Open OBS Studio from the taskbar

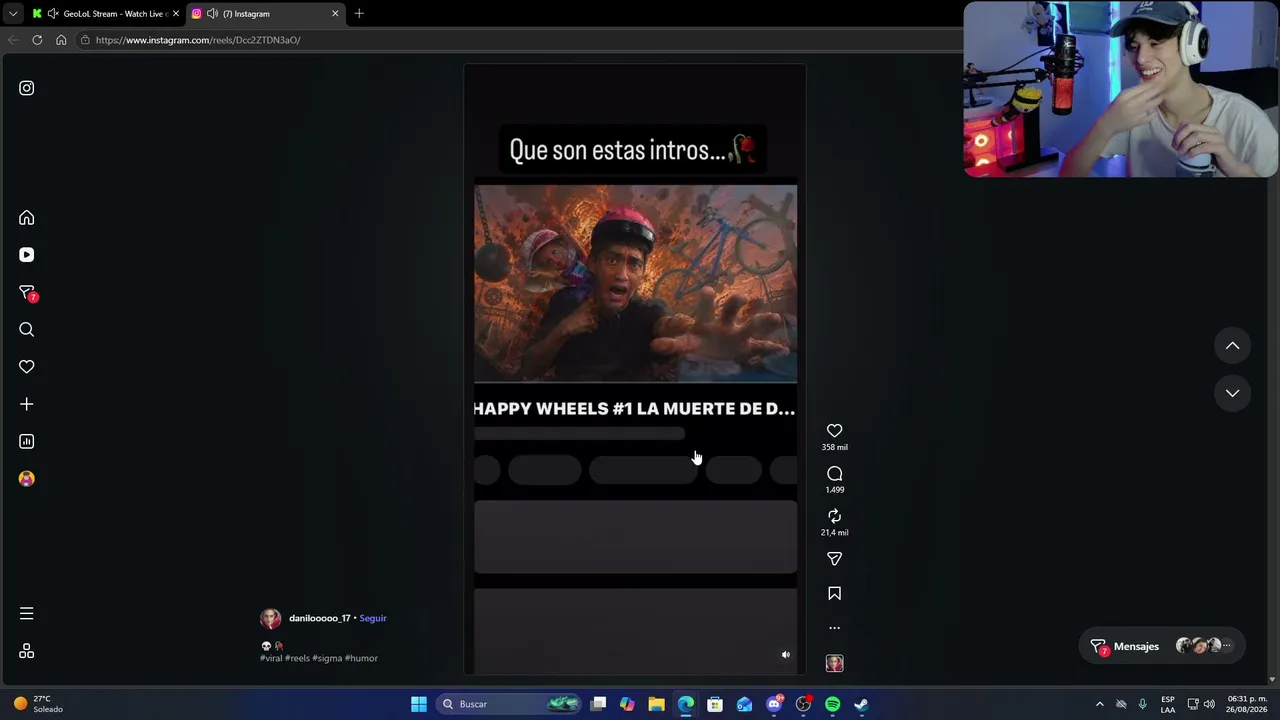[x=803, y=704]
